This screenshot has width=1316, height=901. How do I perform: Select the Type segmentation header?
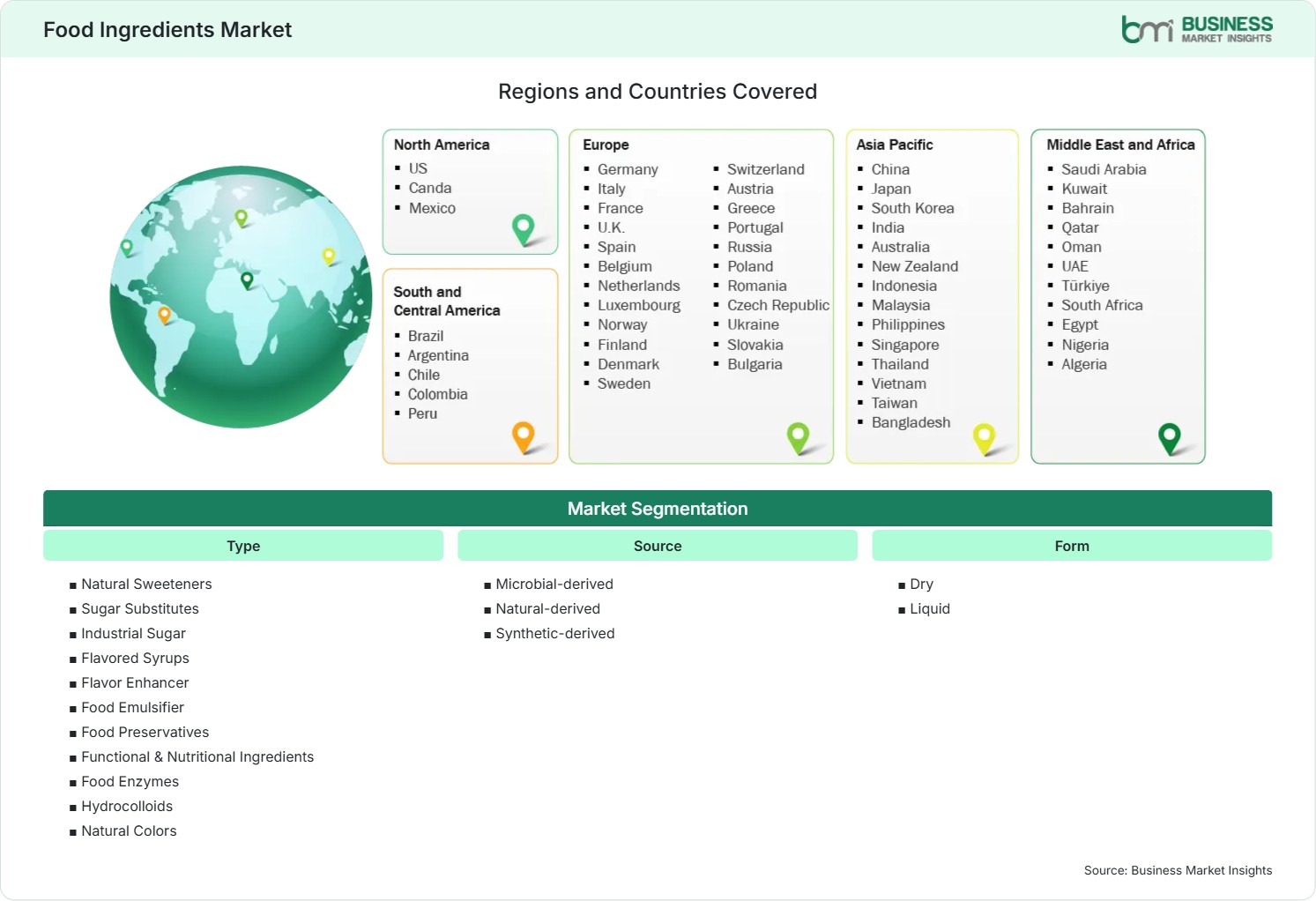click(x=243, y=546)
